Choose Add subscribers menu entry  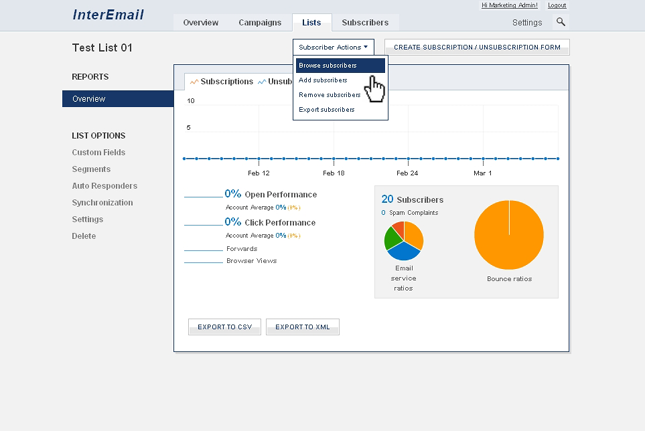[x=323, y=80]
